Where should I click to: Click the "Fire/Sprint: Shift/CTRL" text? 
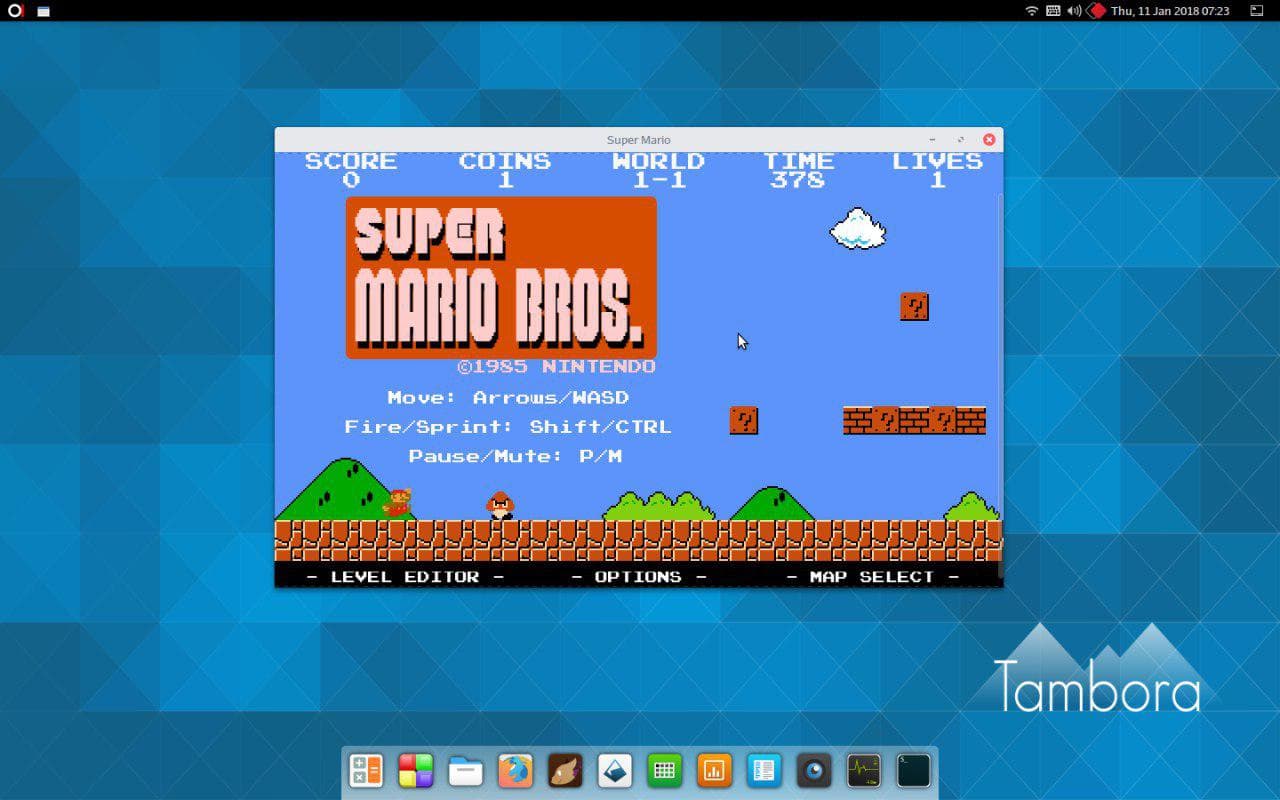click(x=508, y=426)
